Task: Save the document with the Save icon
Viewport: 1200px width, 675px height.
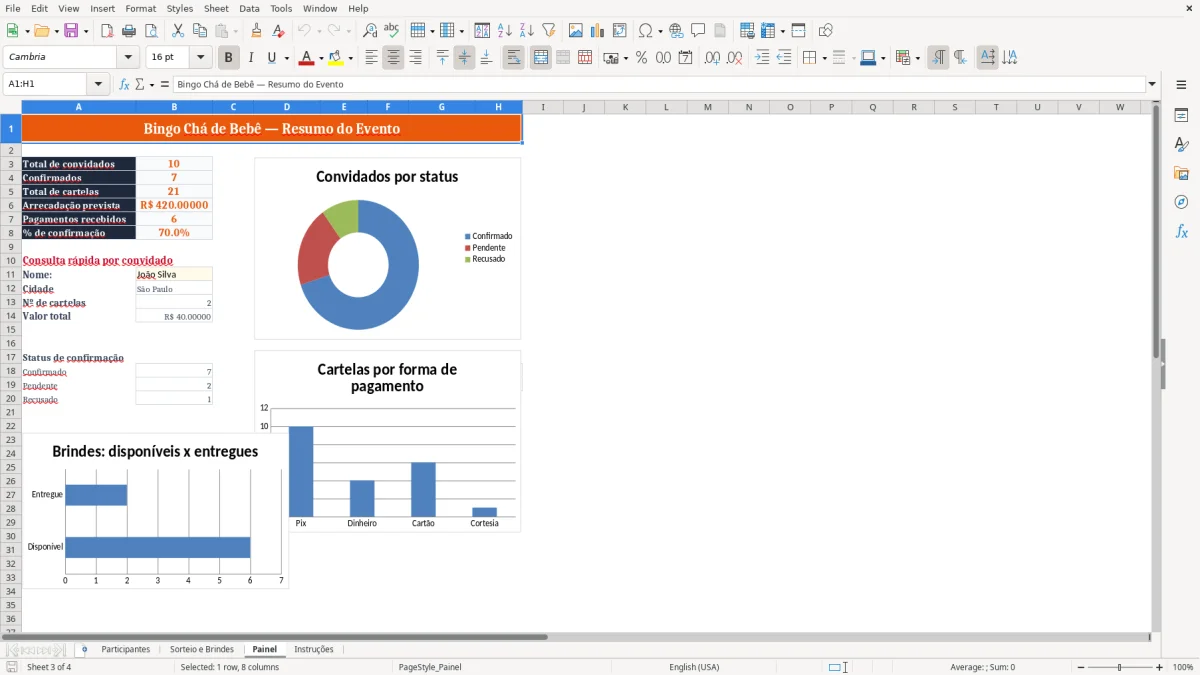Action: (x=71, y=31)
